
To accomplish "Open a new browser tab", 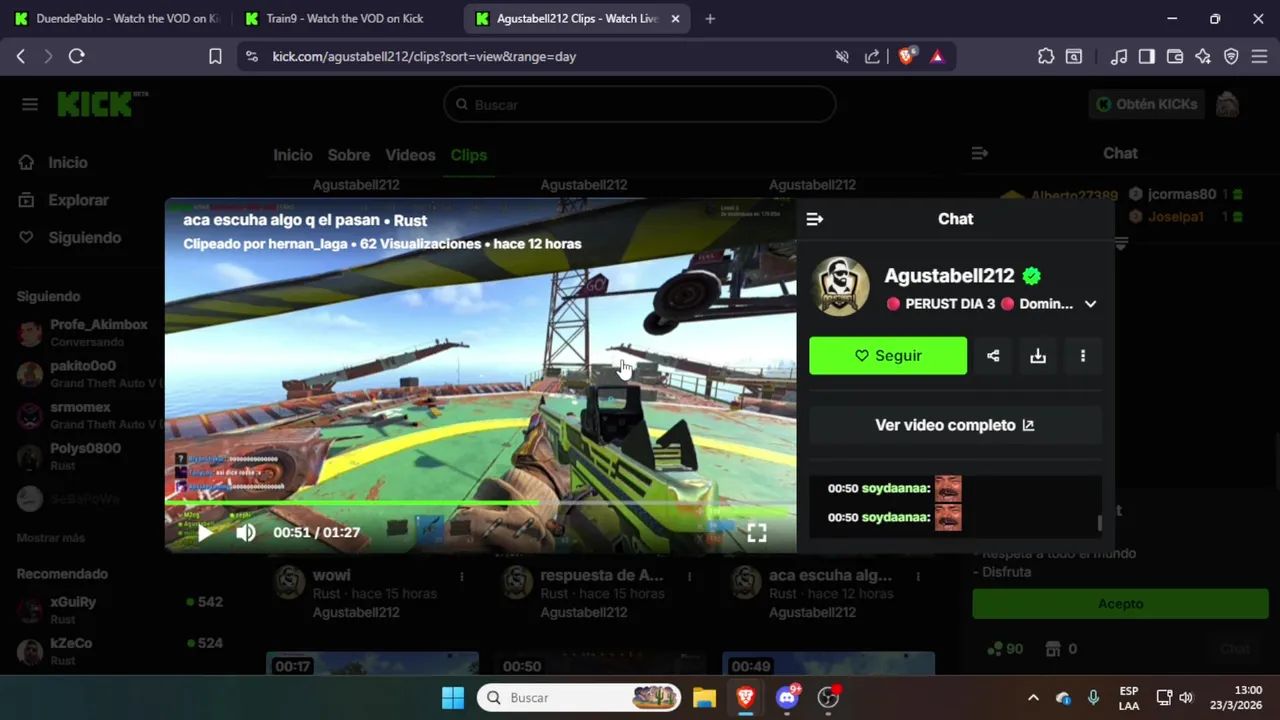I will click(x=710, y=18).
